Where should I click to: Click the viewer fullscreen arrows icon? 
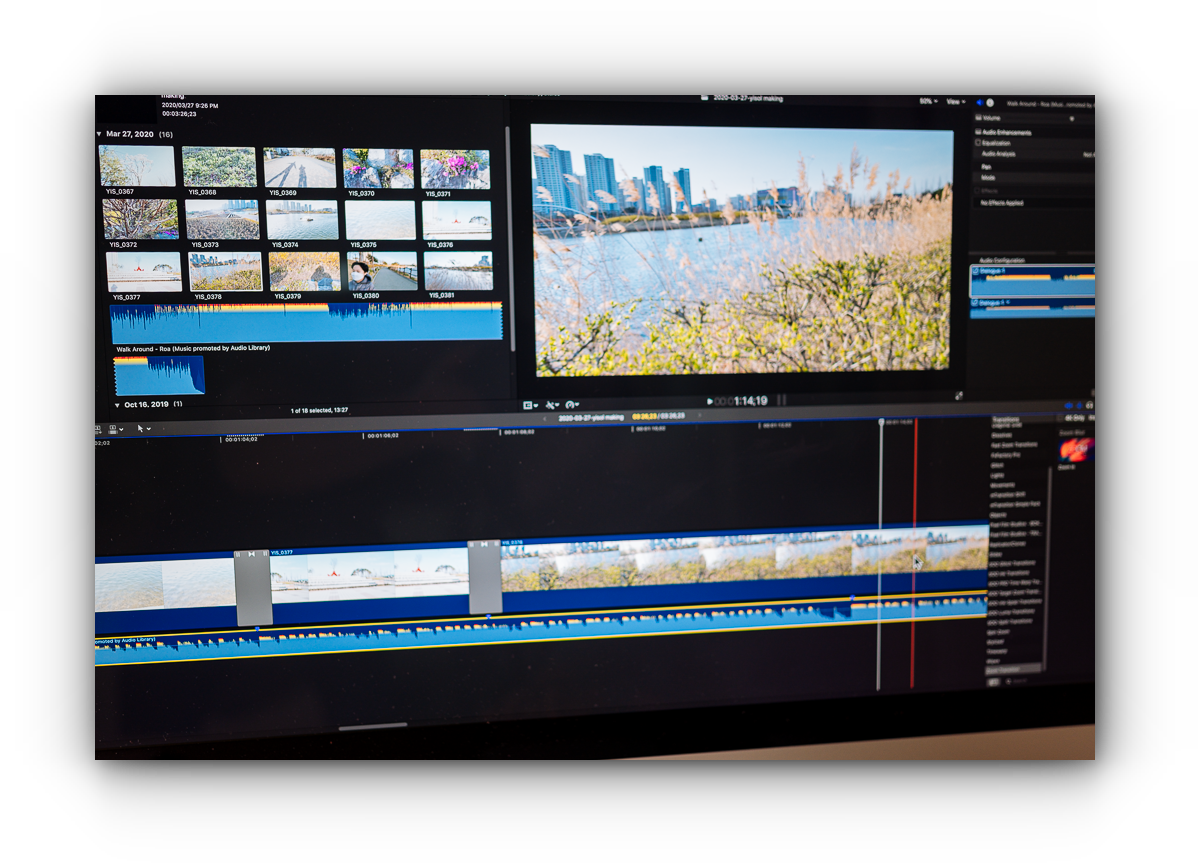click(958, 396)
